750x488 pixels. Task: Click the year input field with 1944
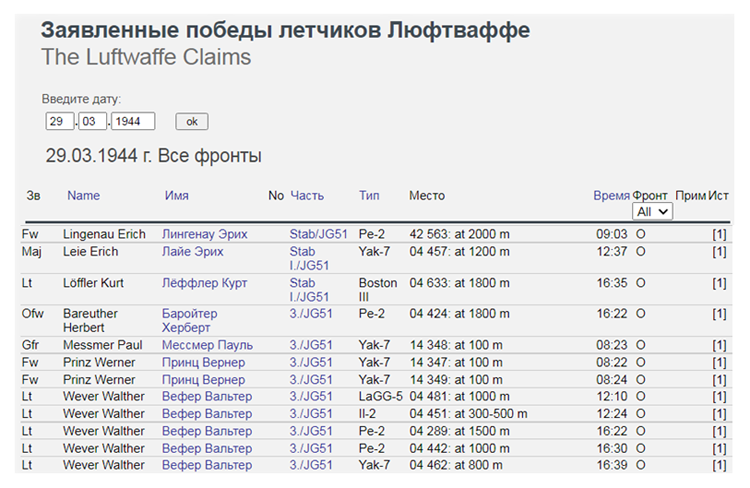coord(133,122)
